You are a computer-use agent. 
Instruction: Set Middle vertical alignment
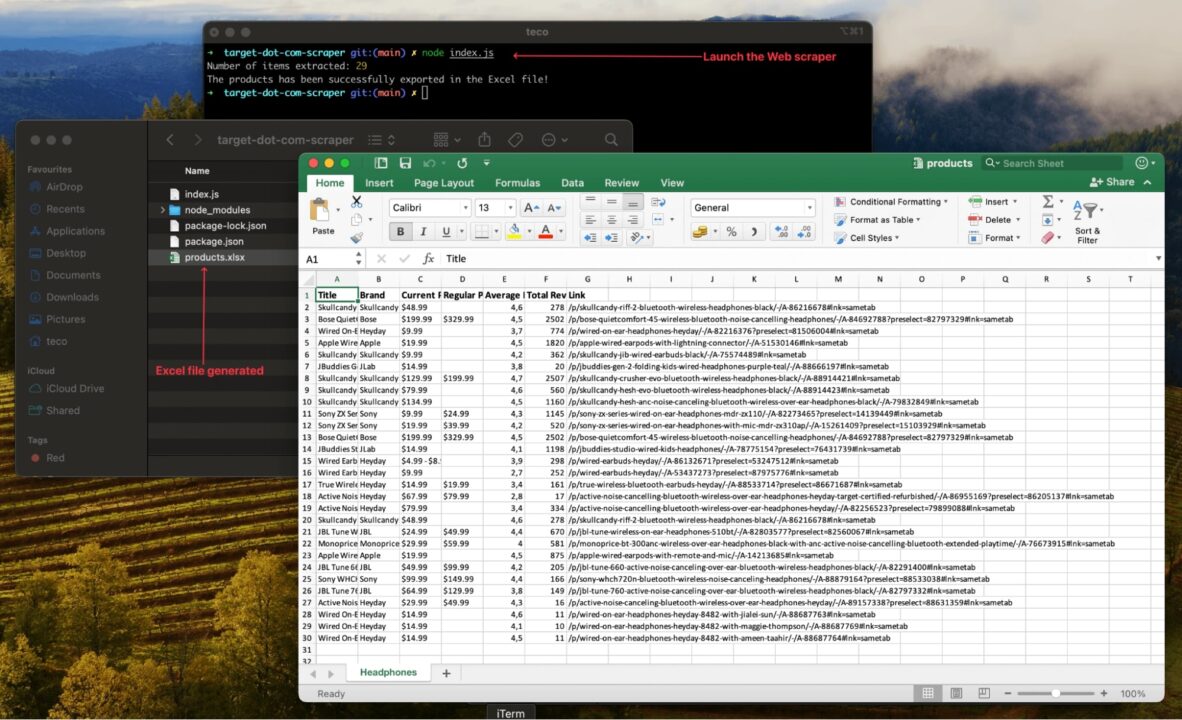[x=611, y=201]
